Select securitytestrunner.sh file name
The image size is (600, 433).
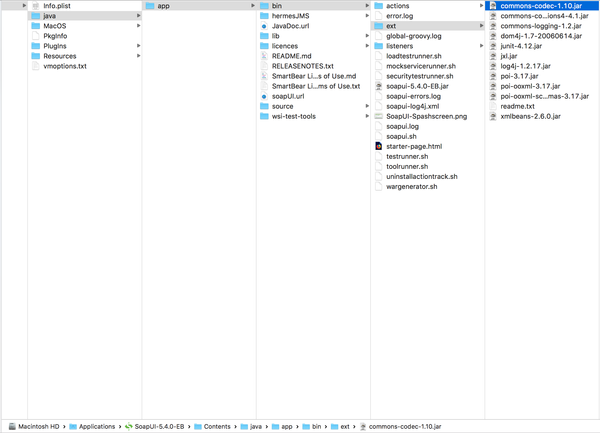(420, 76)
